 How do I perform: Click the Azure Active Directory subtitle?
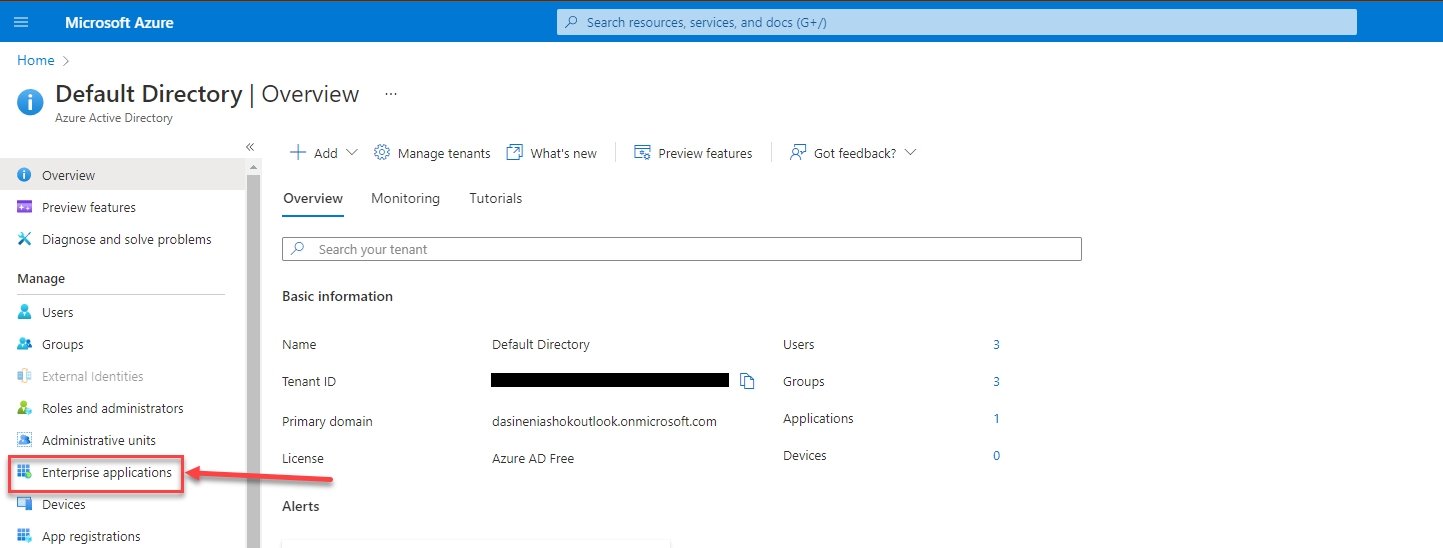[x=114, y=118]
